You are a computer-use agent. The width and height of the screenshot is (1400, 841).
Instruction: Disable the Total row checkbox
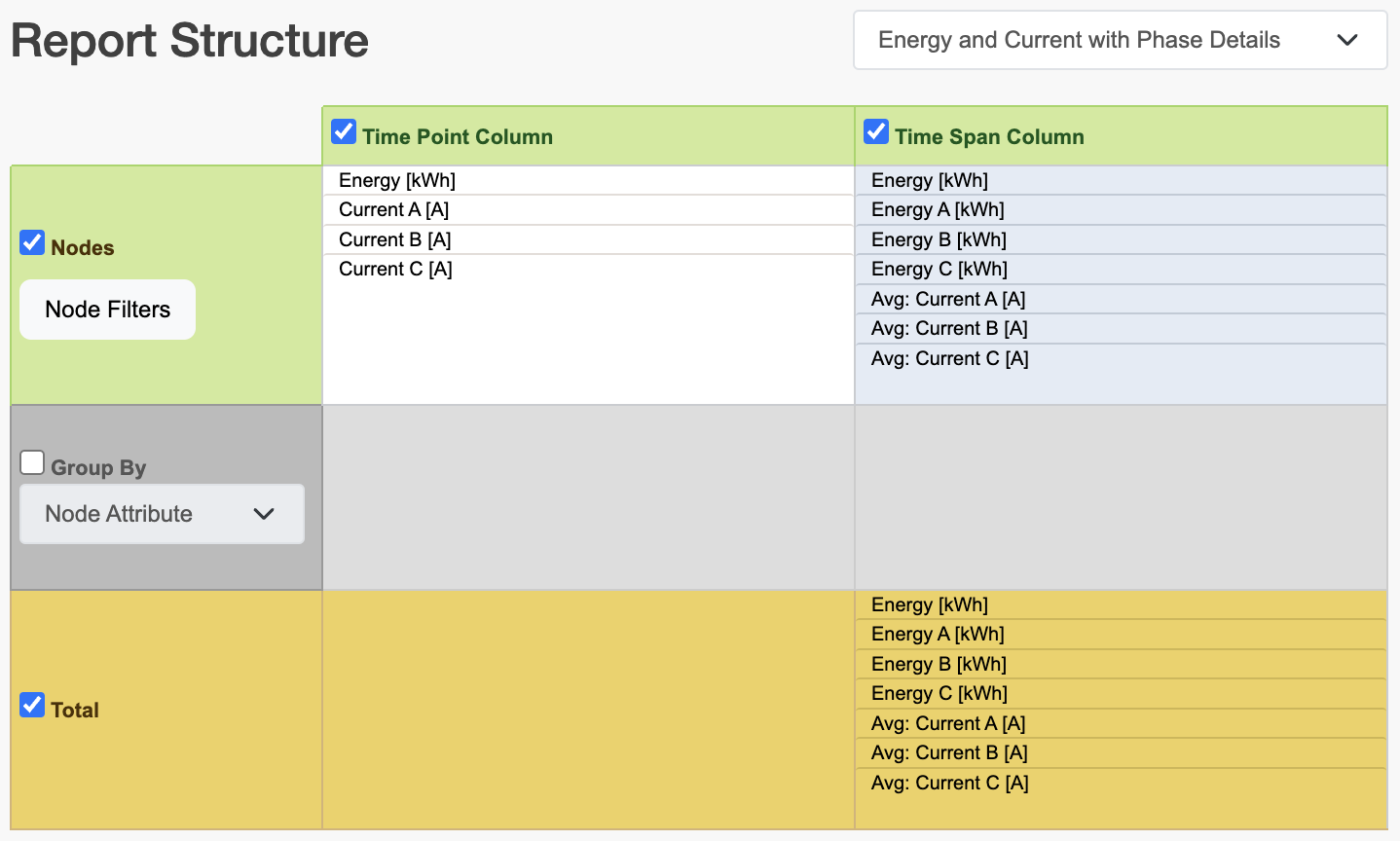pos(32,706)
